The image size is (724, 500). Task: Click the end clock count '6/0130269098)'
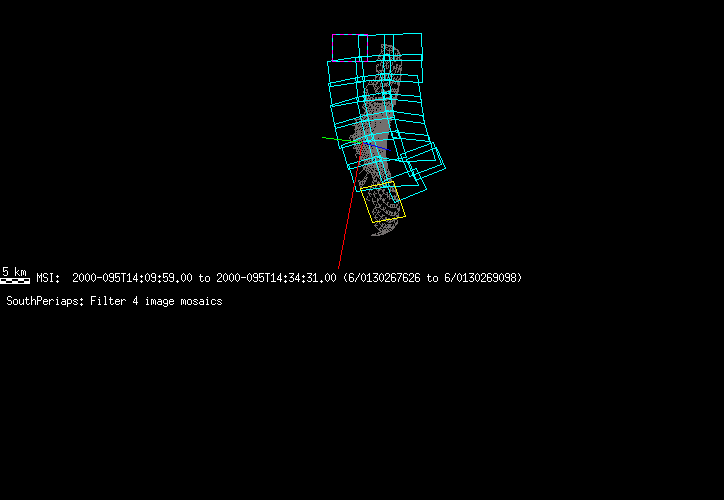point(483,278)
